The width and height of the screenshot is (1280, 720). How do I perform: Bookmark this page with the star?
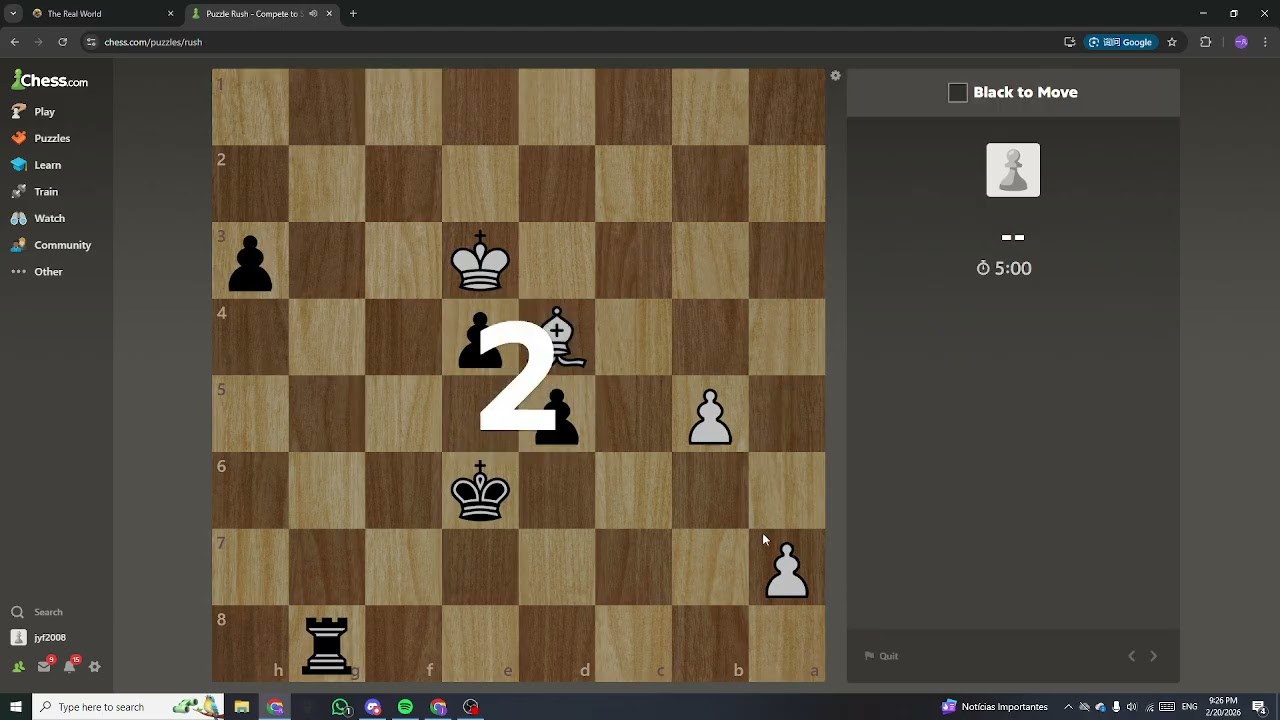point(1172,42)
